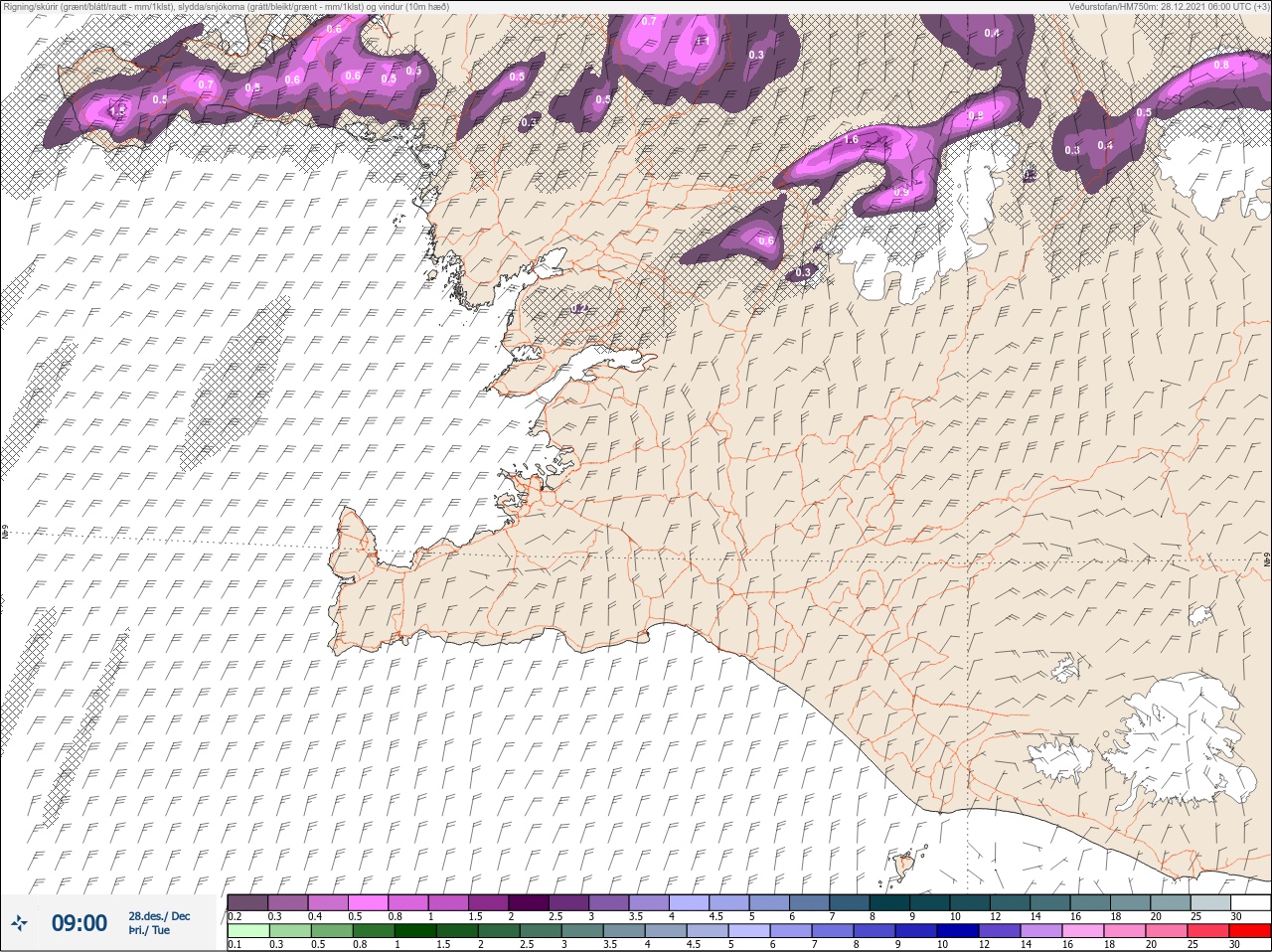Click the 0.4 snowfall value at the top right
Image resolution: width=1272 pixels, height=952 pixels.
tap(992, 33)
